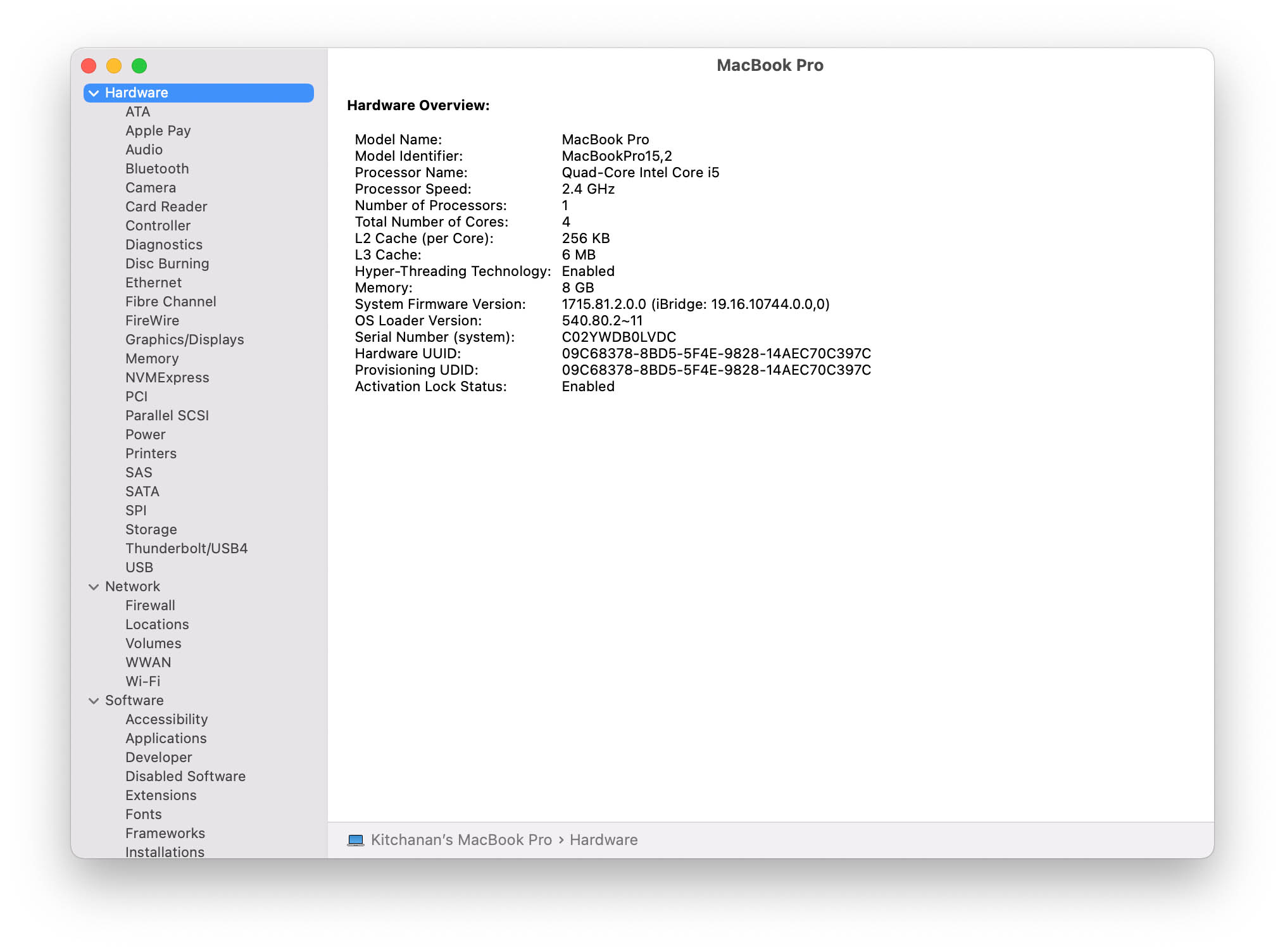The width and height of the screenshot is (1285, 952).
Task: Click processor name Quad-Core Intel Core i5
Action: pos(641,173)
